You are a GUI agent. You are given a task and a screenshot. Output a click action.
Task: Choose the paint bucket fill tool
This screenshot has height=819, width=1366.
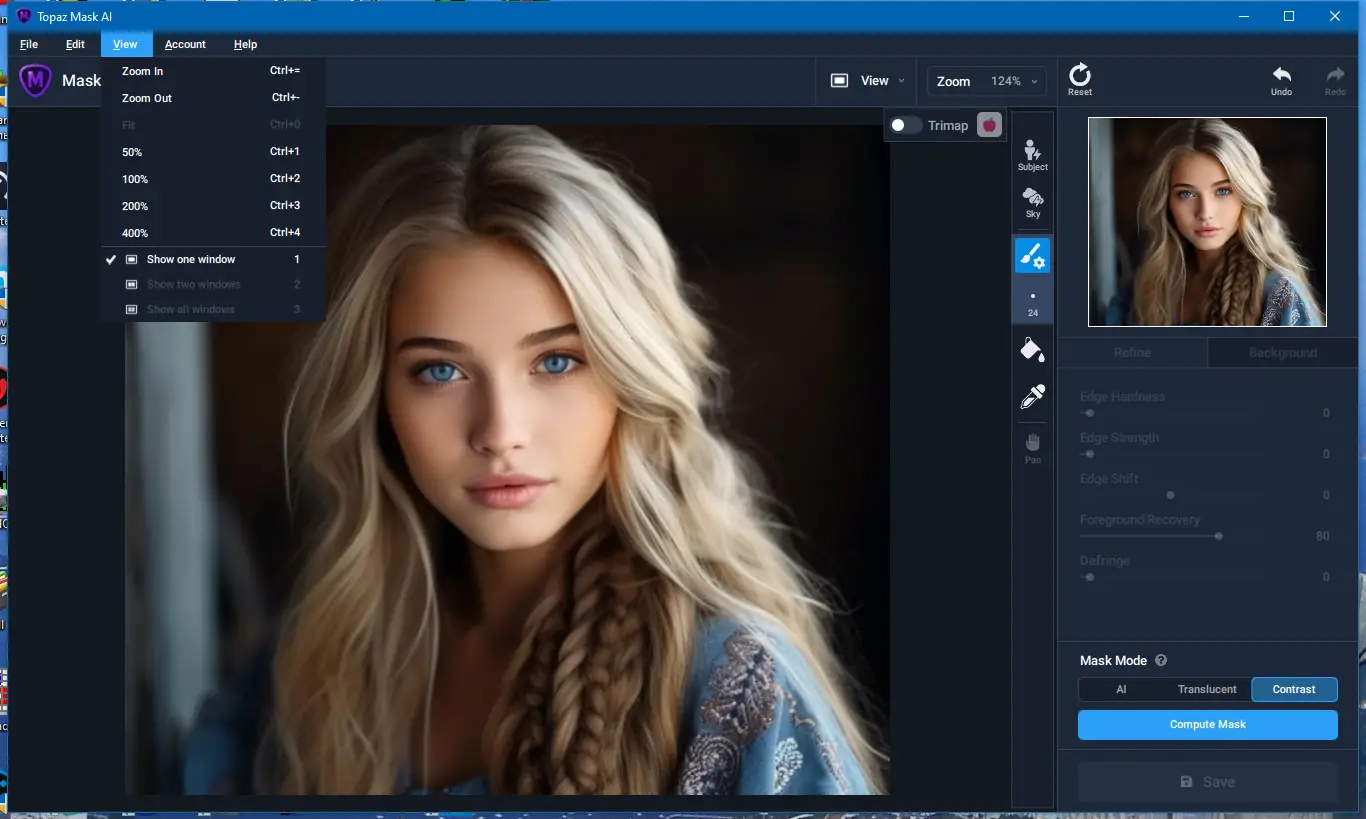pyautogui.click(x=1032, y=350)
